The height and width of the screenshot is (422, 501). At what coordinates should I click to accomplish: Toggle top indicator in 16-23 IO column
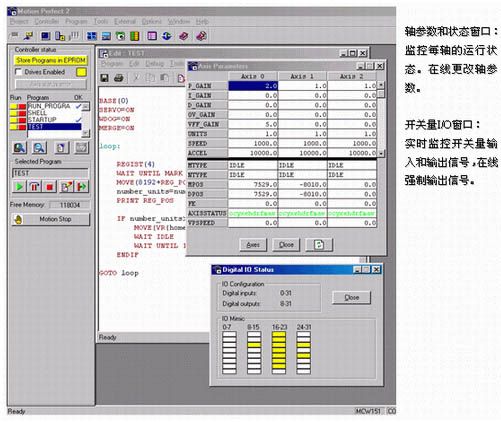click(x=279, y=334)
